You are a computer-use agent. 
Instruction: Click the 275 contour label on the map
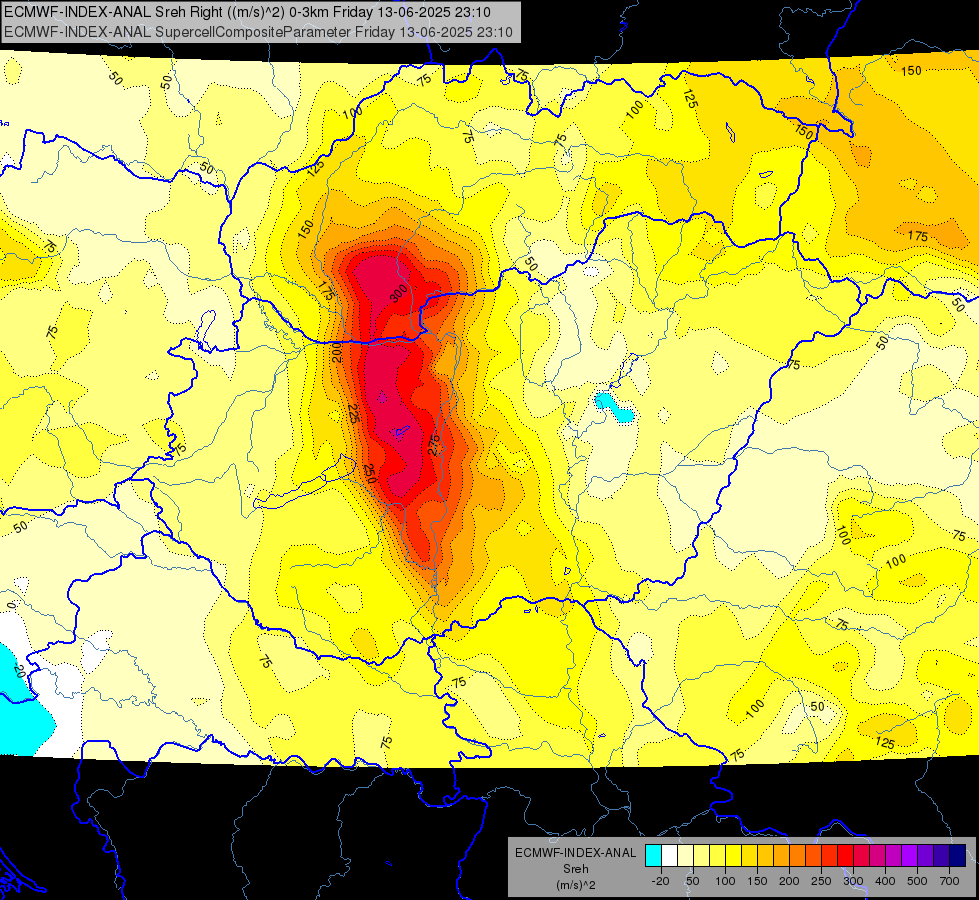click(435, 445)
